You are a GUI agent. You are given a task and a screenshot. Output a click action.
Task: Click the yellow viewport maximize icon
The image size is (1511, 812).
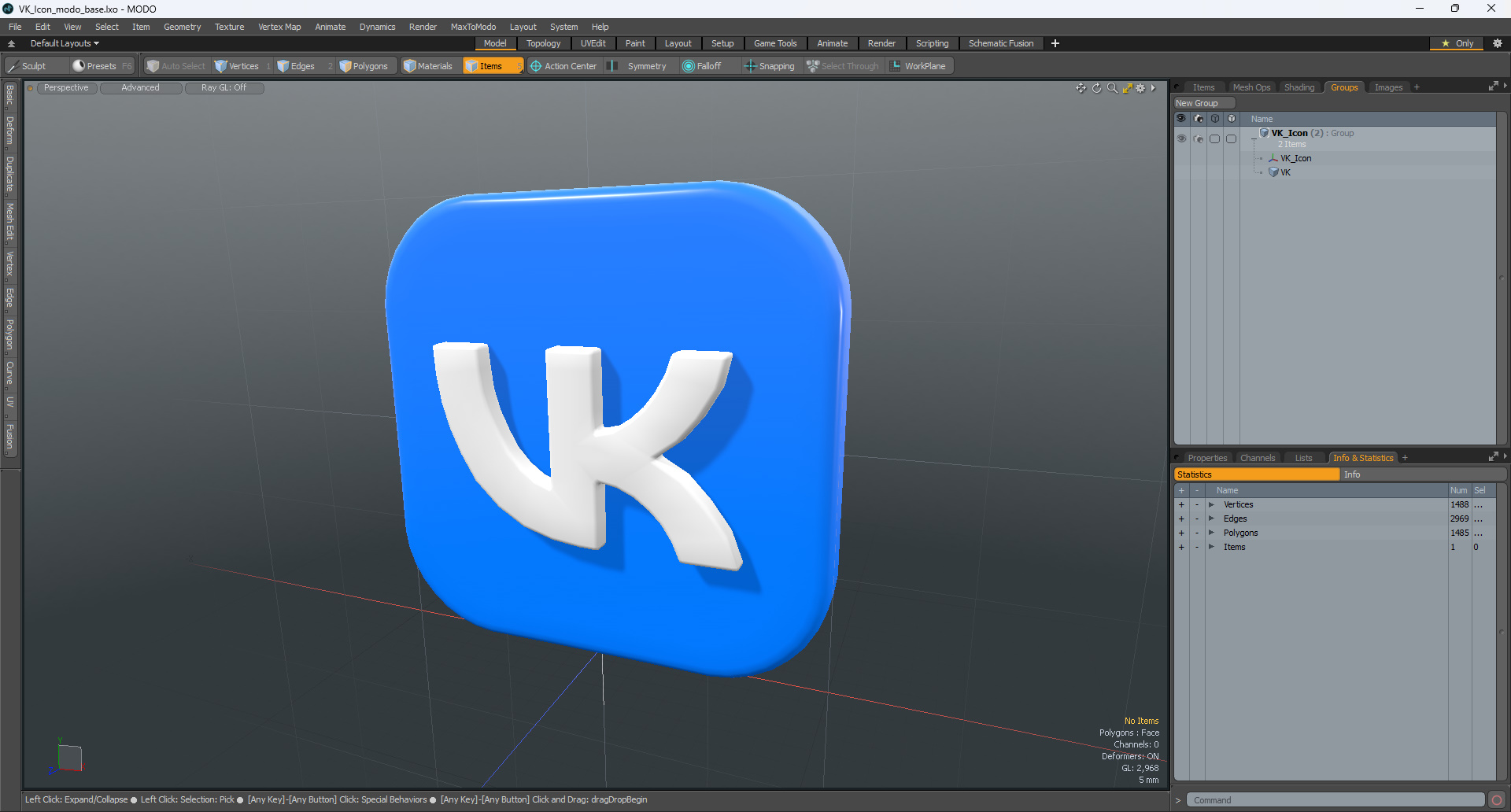pos(1127,88)
